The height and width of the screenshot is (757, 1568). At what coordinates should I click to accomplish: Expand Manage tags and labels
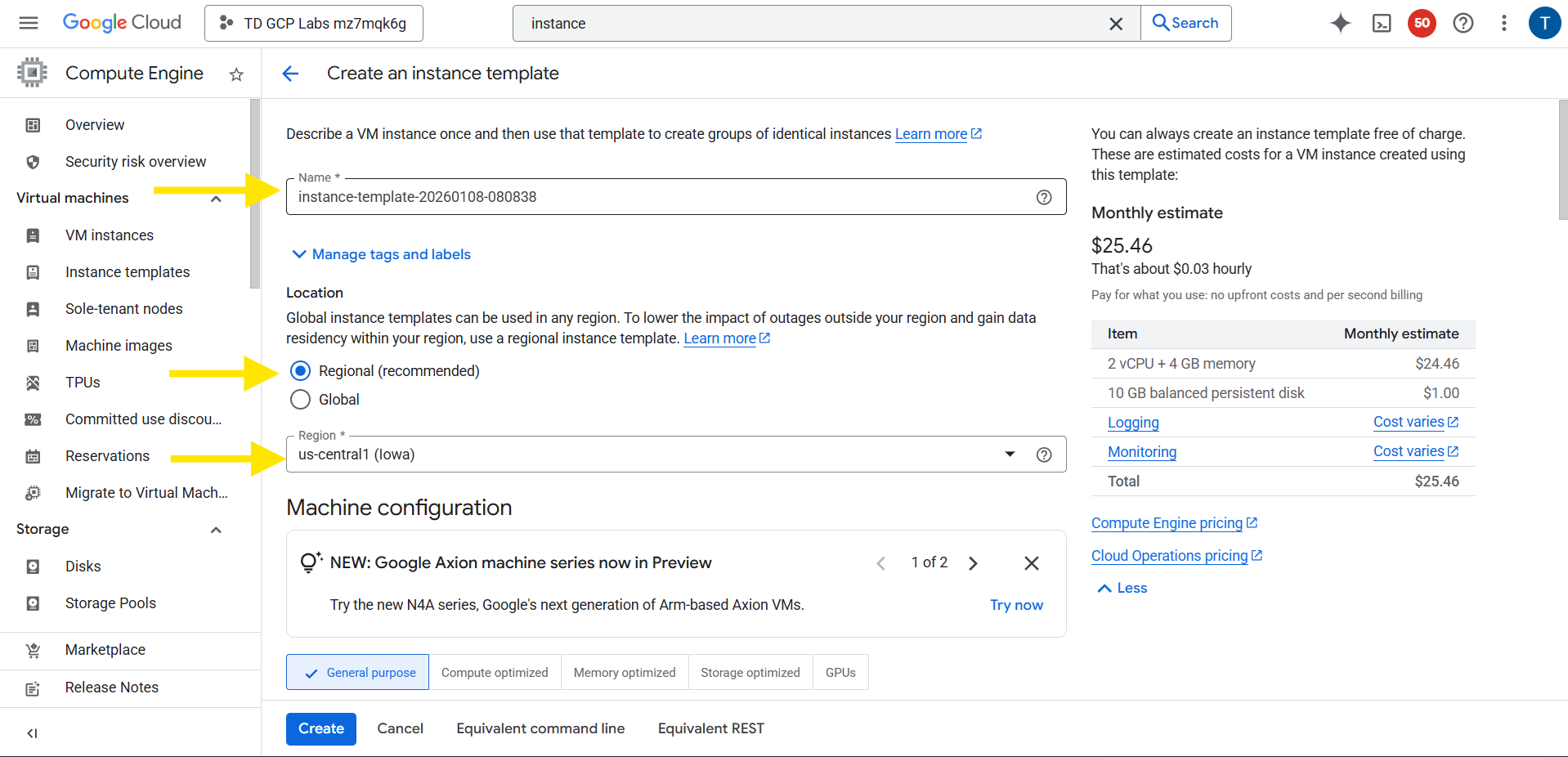coord(382,254)
